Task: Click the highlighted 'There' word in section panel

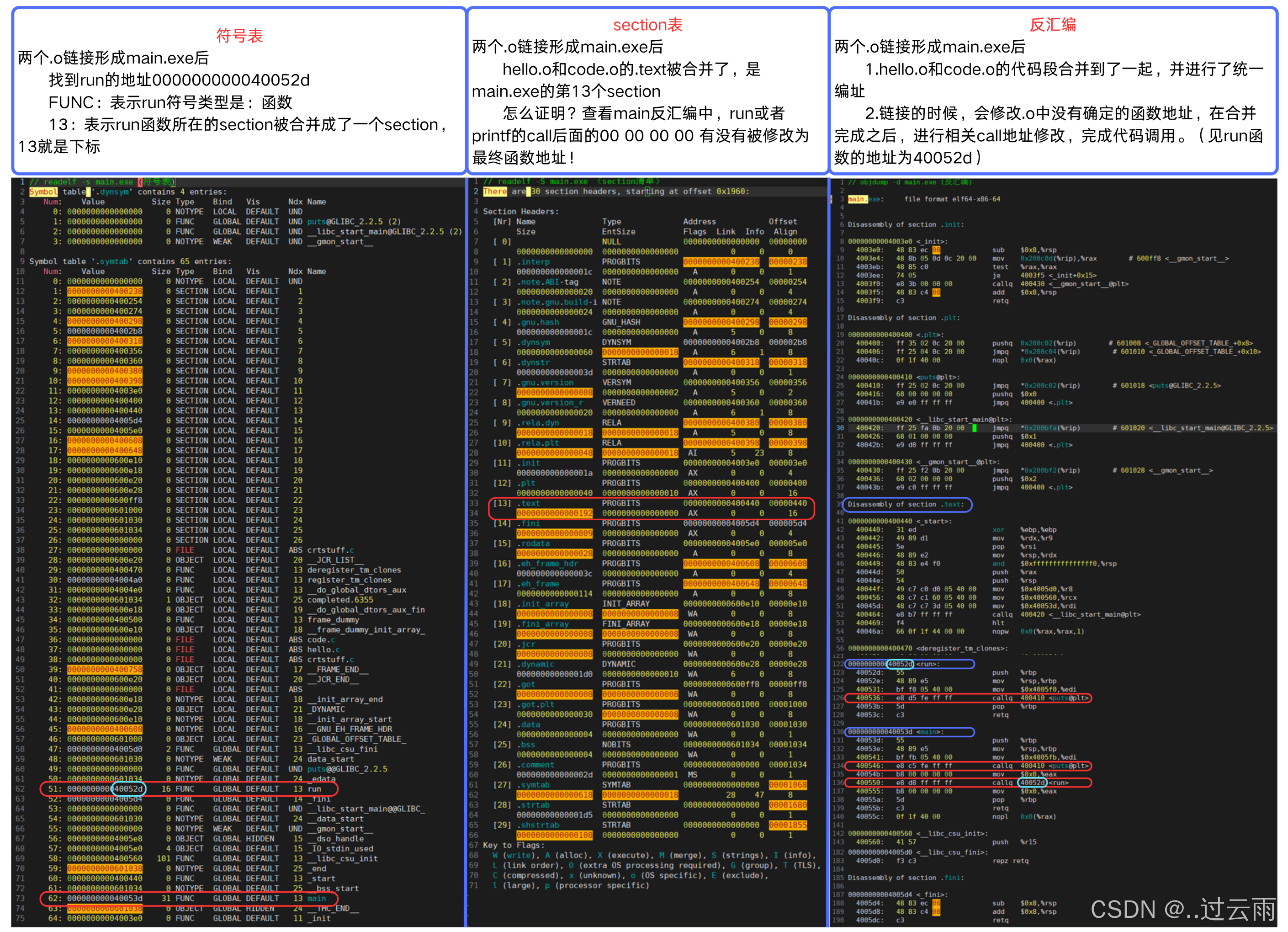Action: [495, 192]
